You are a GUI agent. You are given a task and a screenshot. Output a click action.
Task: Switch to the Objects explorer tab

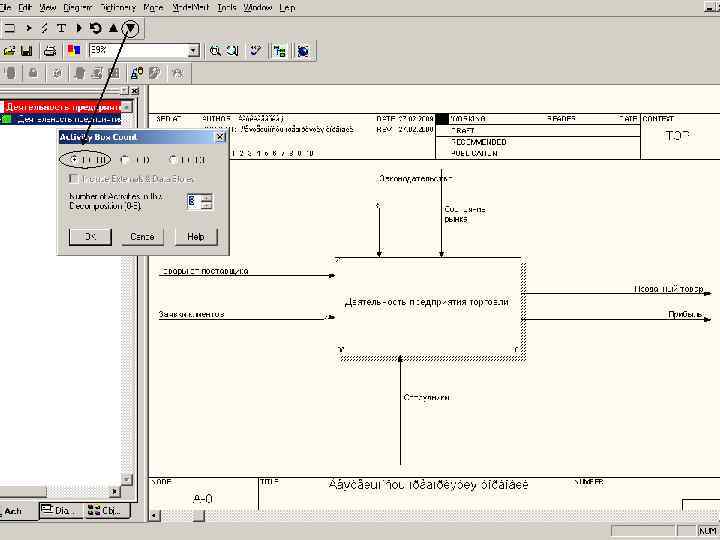107,511
